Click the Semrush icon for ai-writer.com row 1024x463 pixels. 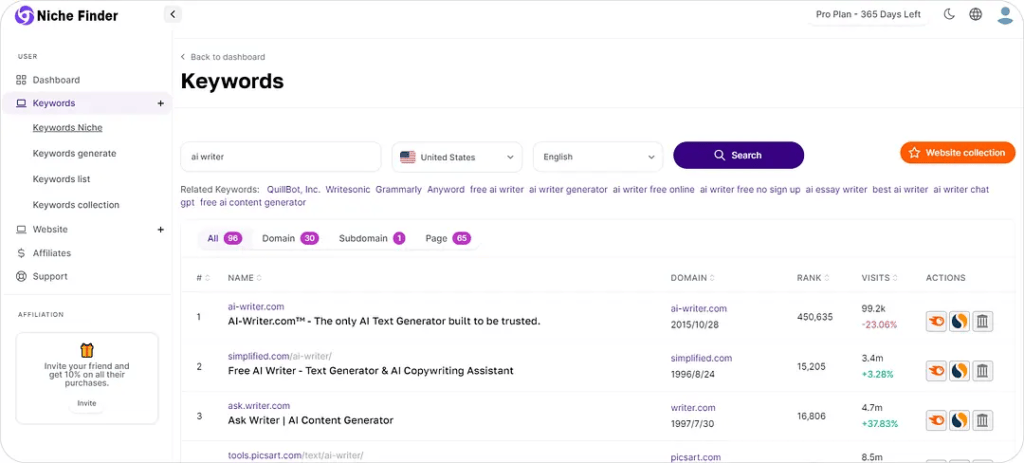tap(937, 321)
